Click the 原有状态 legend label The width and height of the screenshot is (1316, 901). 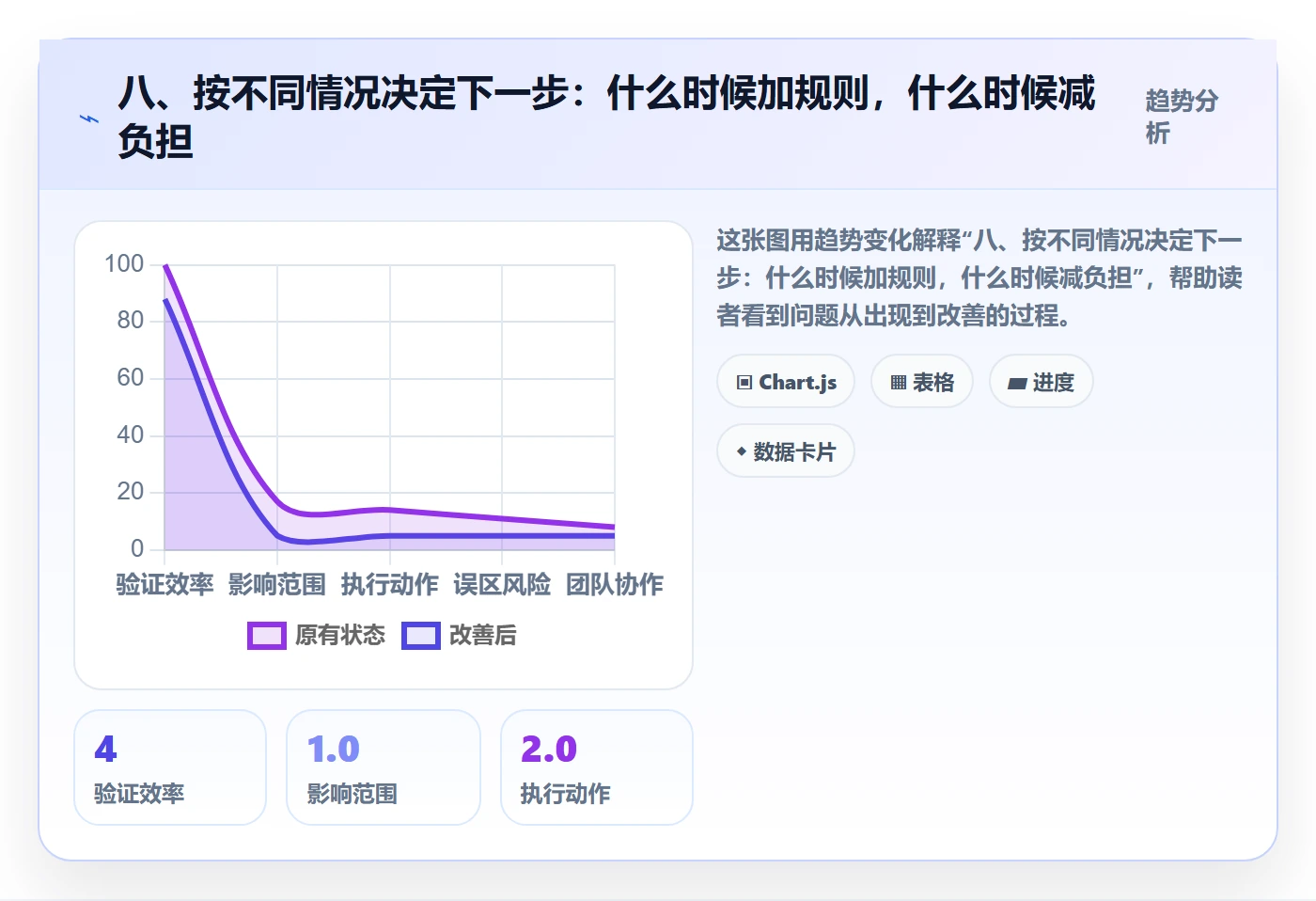click(340, 636)
